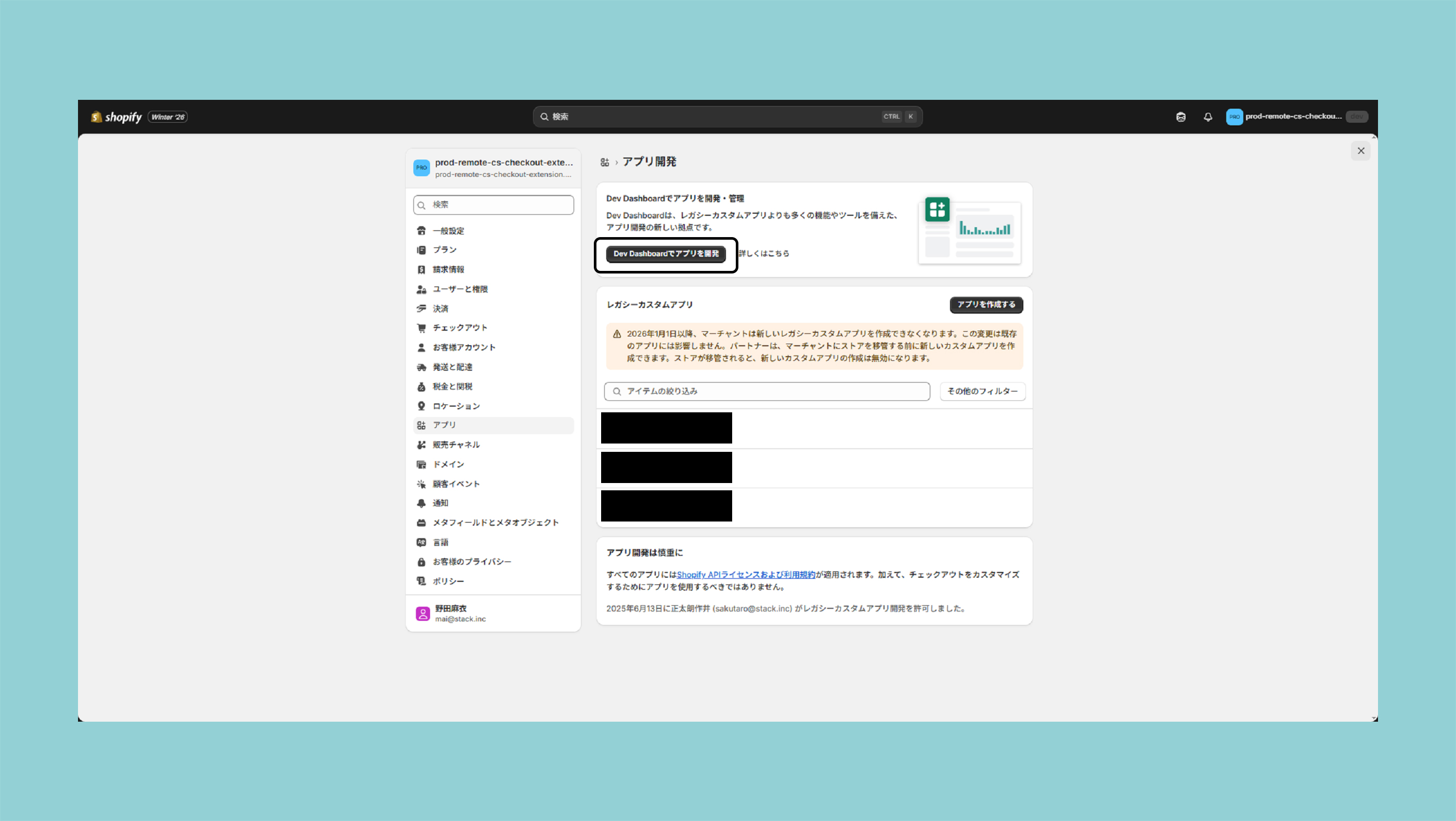Select 販売チャネル in settings menu
1456x821 pixels.
pos(456,445)
